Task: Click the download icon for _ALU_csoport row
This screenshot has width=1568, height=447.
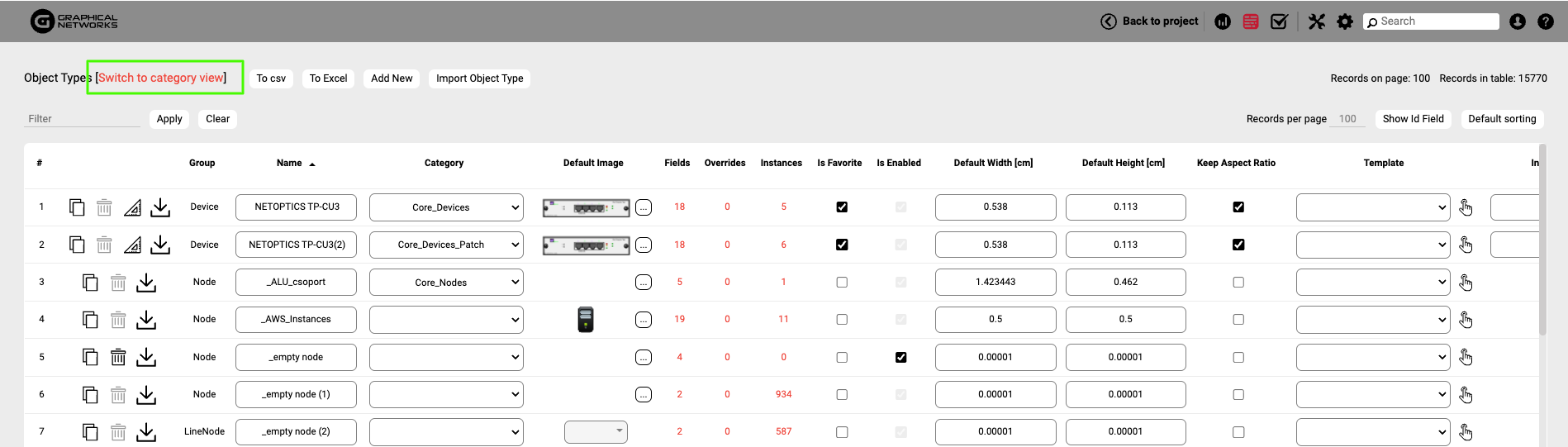Action: click(146, 283)
